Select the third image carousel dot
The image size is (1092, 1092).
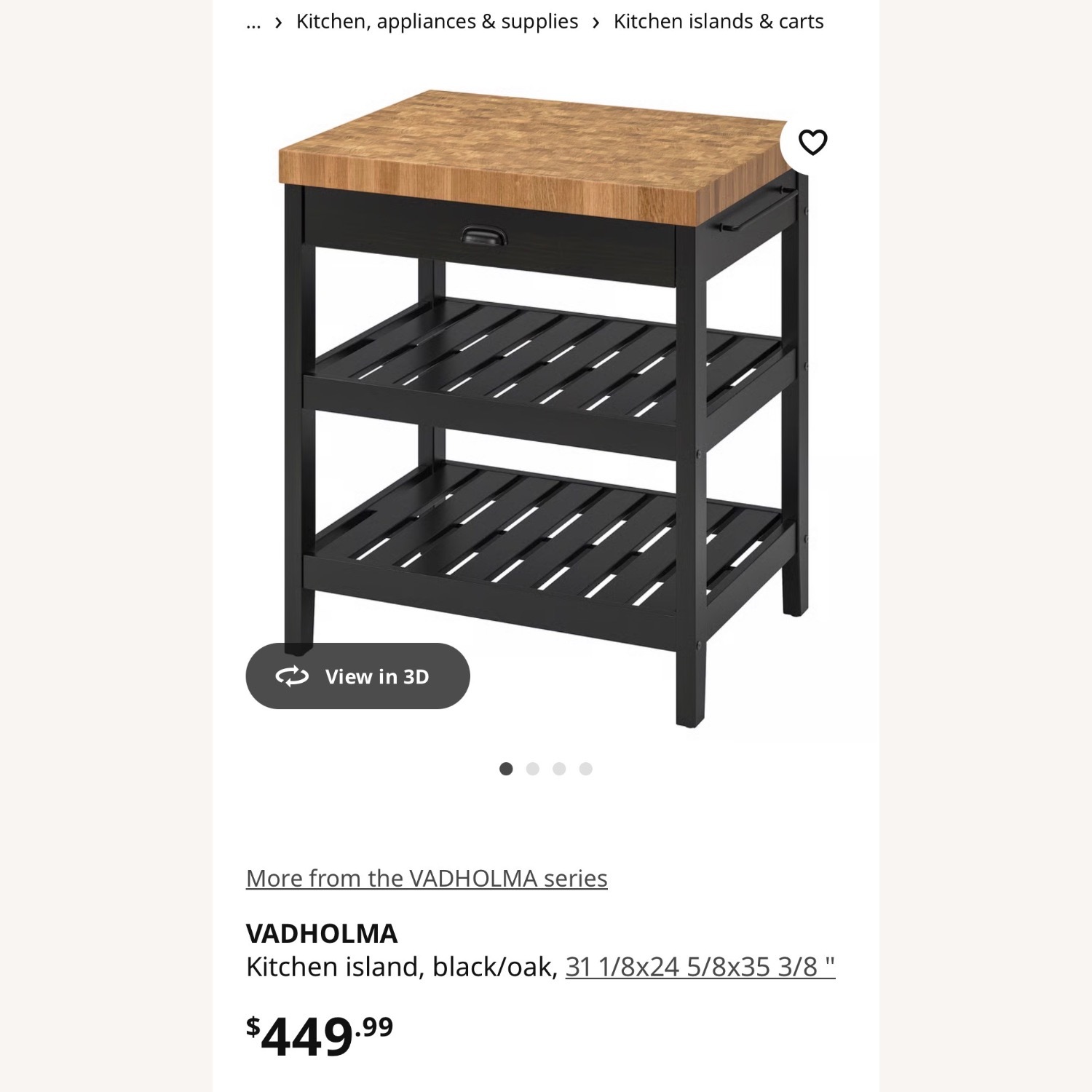pyautogui.click(x=560, y=767)
